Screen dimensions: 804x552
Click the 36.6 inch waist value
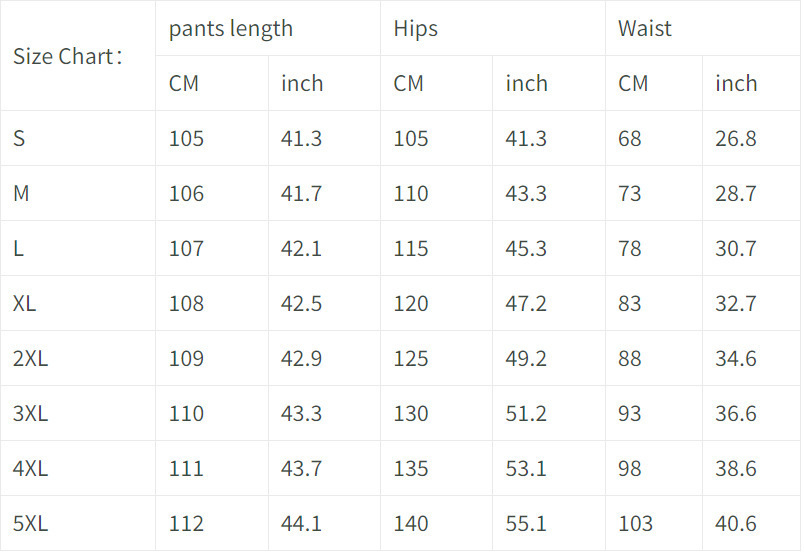(x=736, y=413)
